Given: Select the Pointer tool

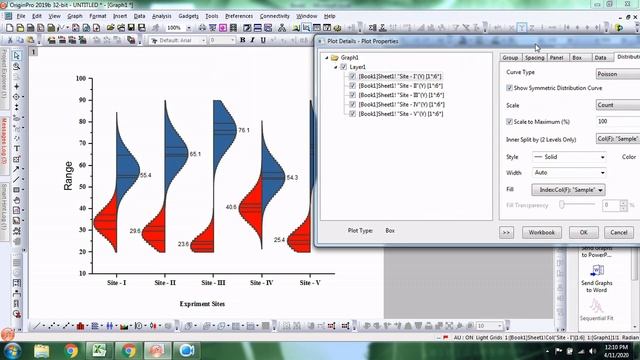Looking at the screenshot, I should point(16,56).
